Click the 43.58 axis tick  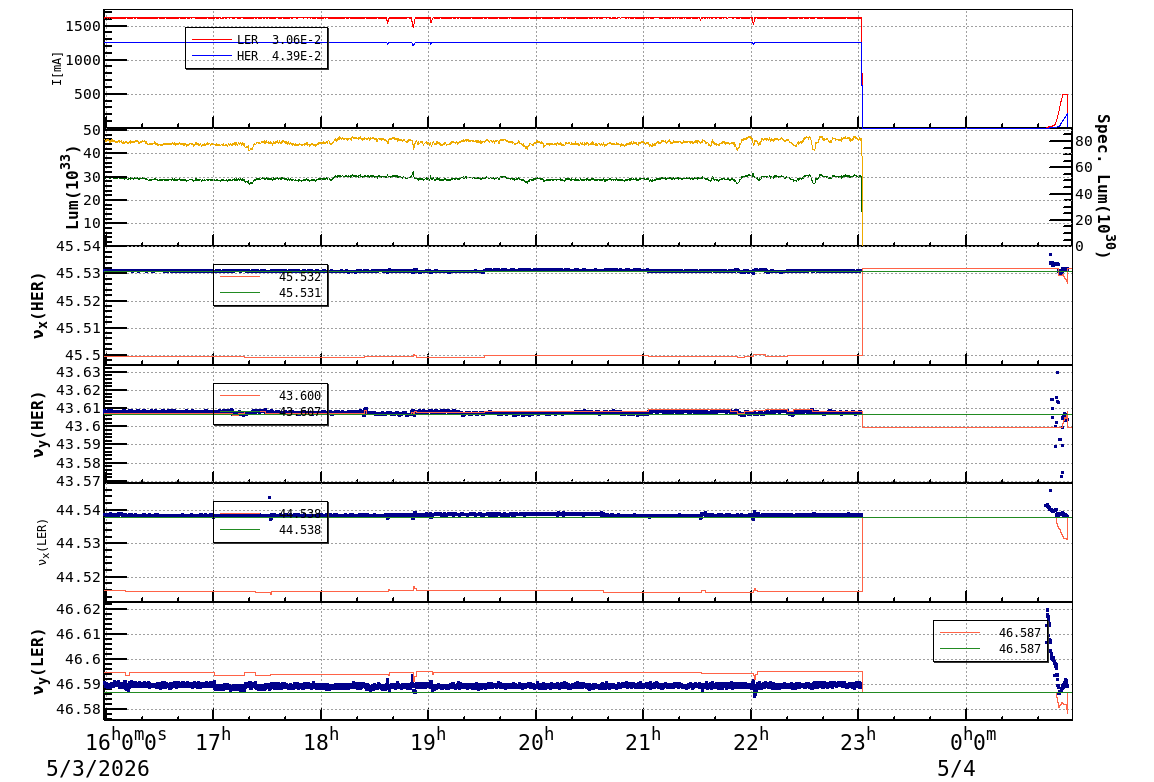coord(78,463)
